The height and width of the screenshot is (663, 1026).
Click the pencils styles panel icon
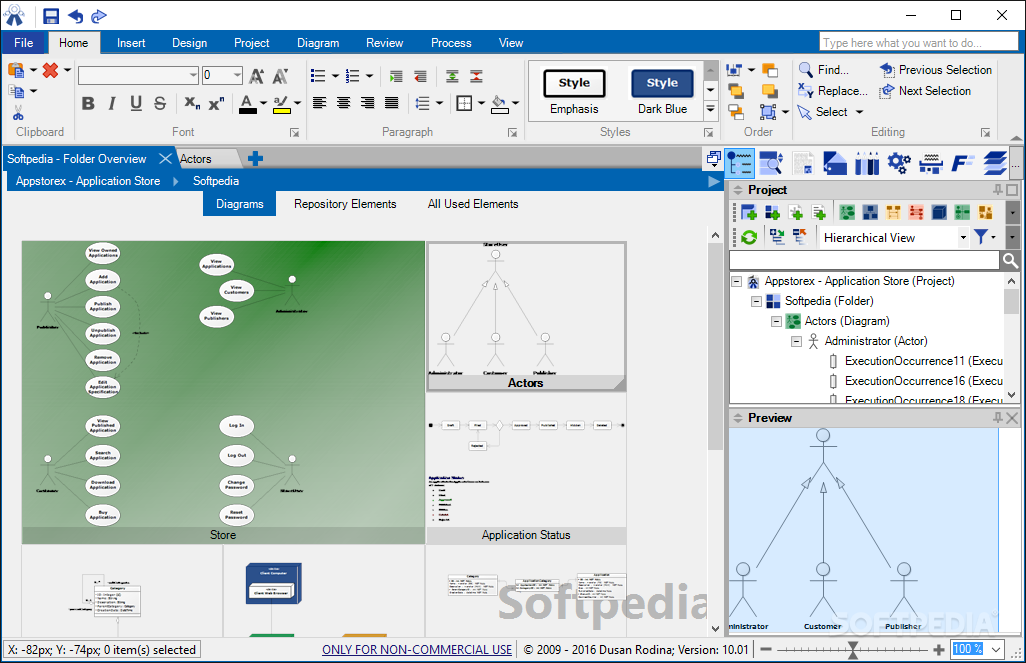click(867, 162)
